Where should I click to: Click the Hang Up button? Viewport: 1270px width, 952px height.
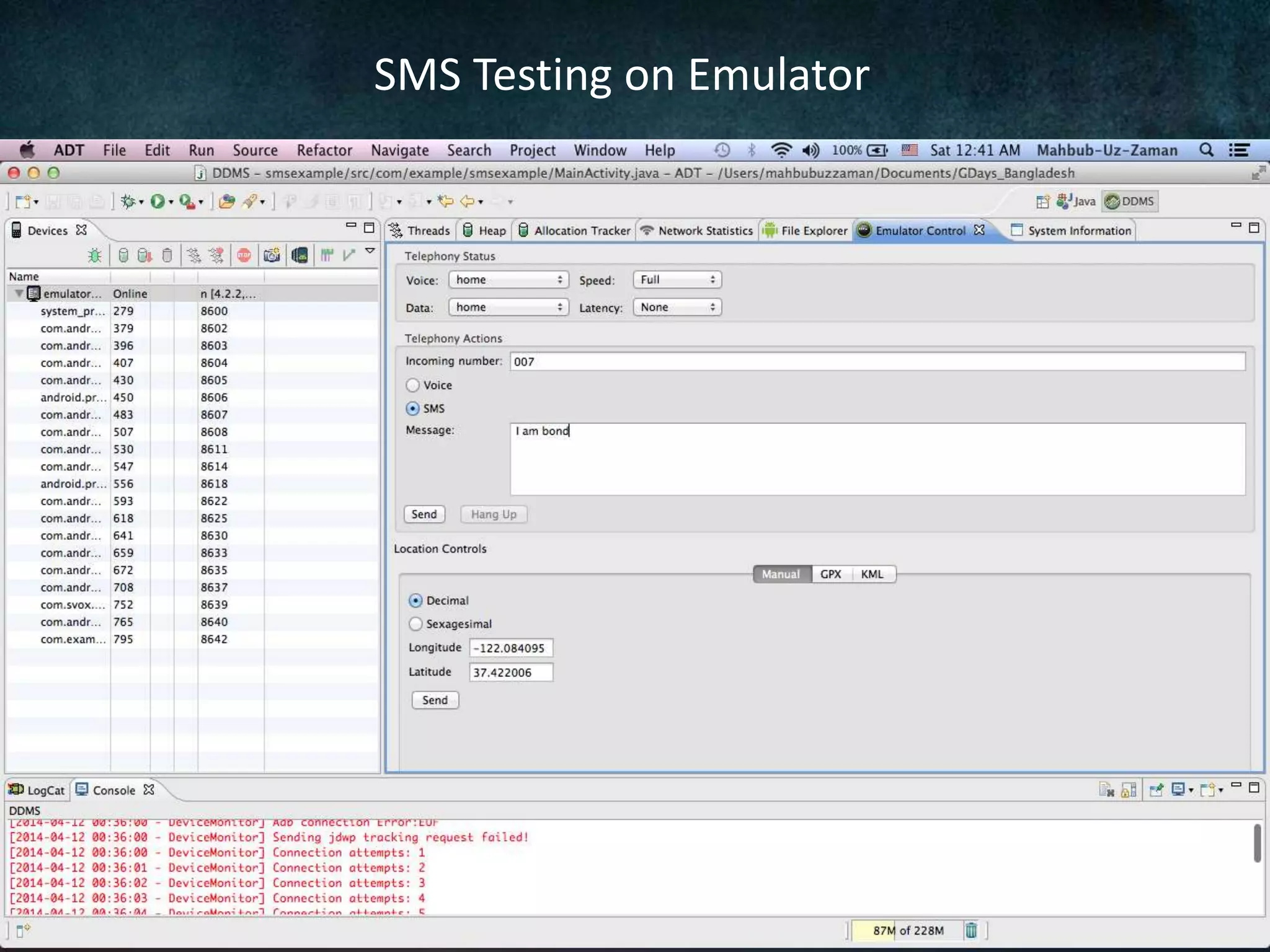[x=494, y=514]
